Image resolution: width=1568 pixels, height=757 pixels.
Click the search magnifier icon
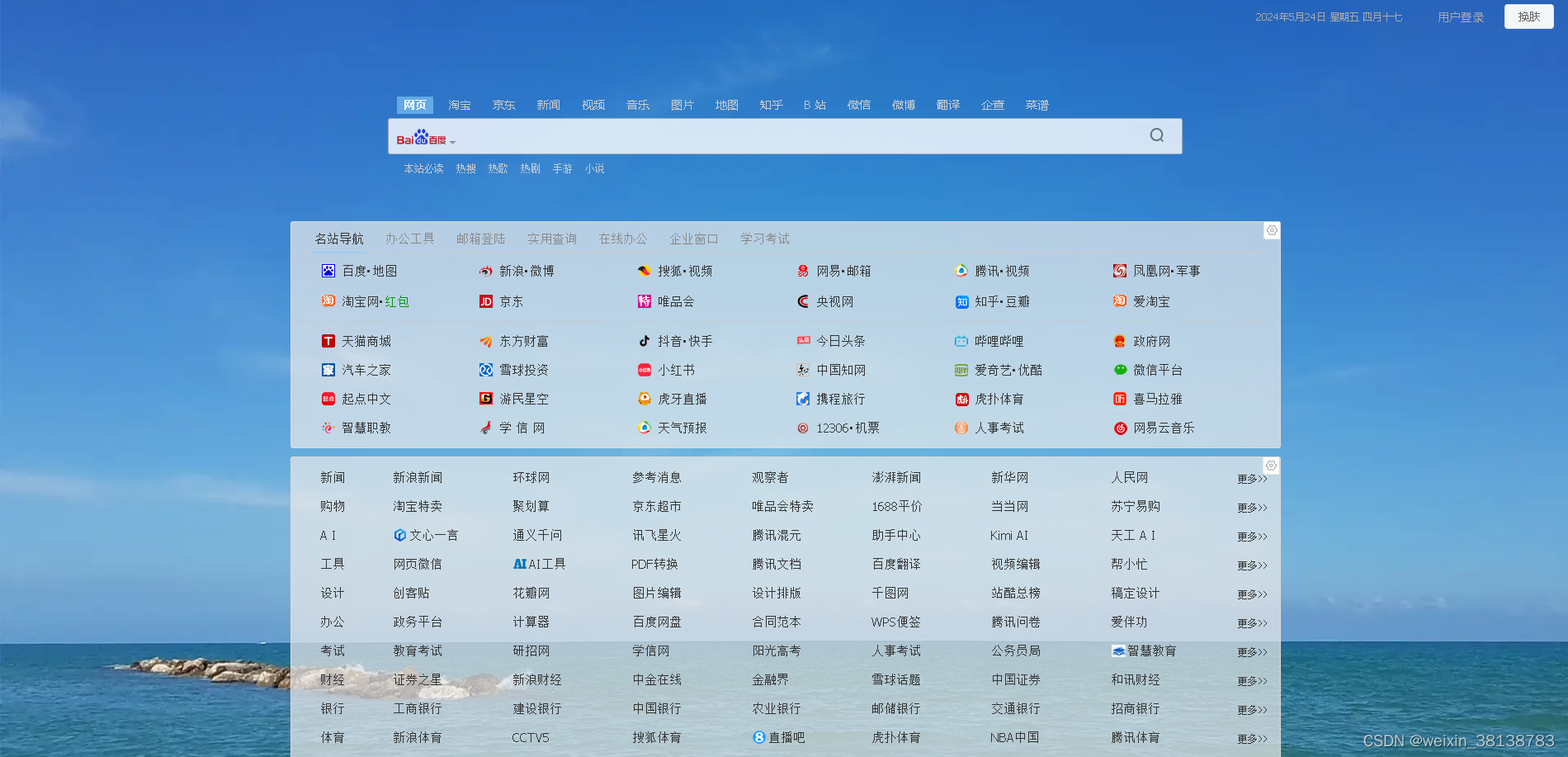(x=1157, y=135)
